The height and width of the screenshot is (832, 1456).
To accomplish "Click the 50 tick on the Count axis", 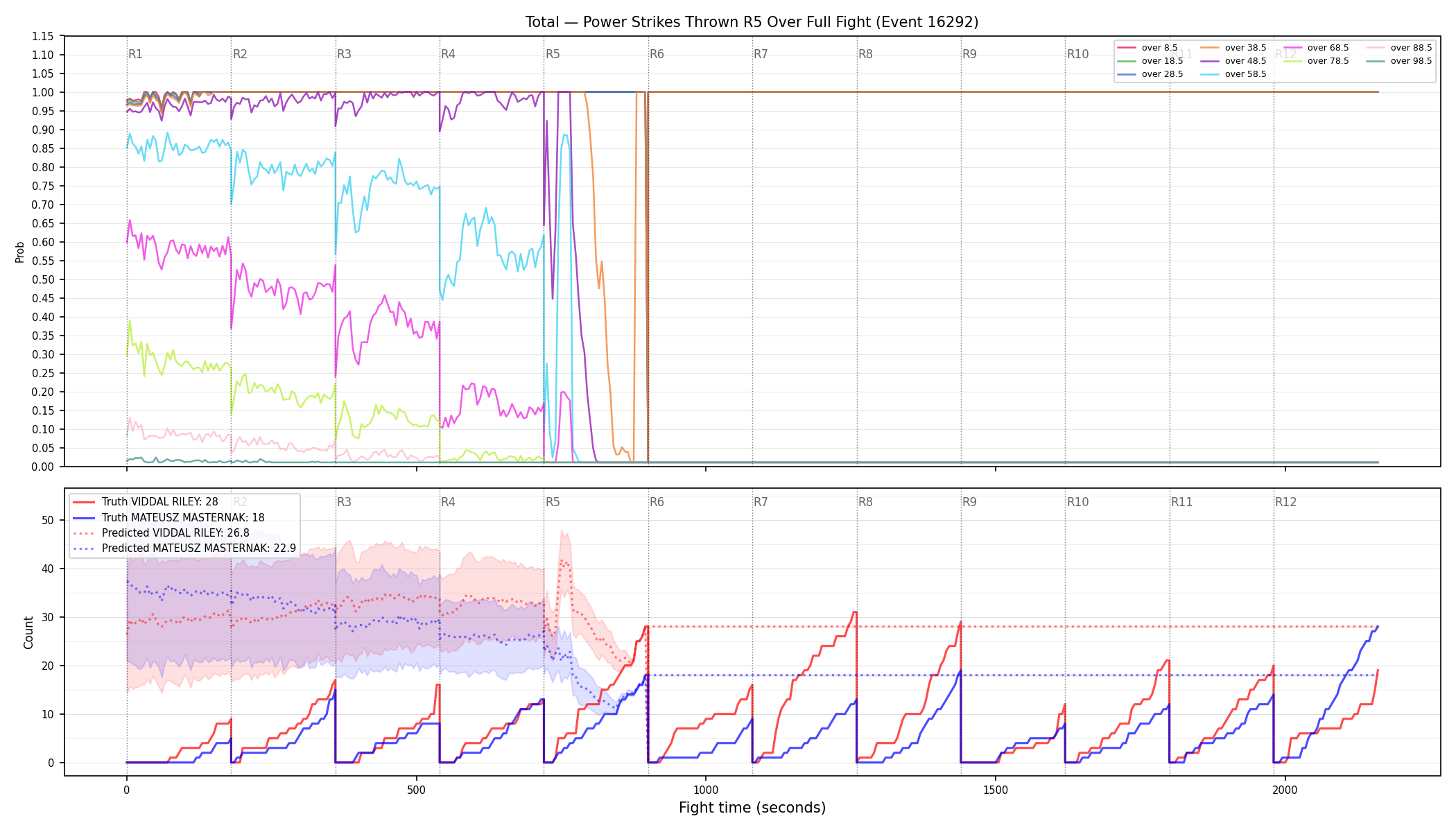I will click(48, 520).
